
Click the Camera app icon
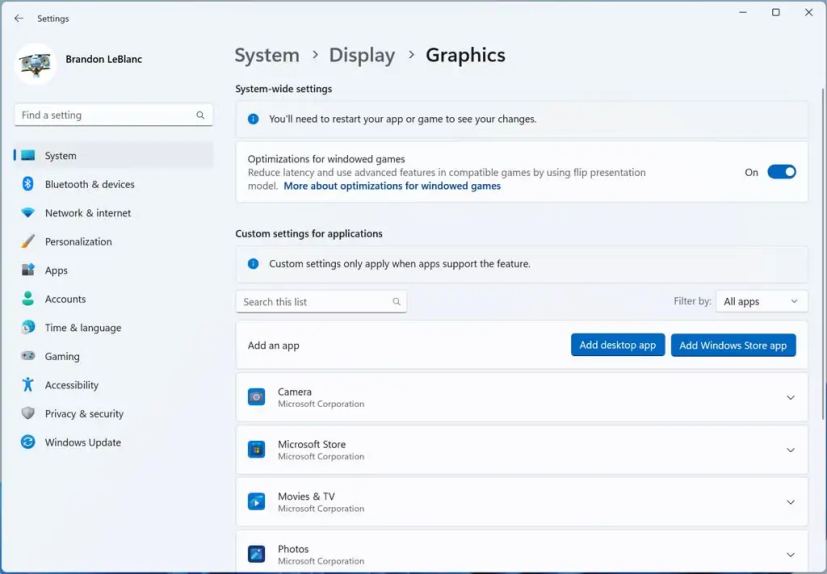[x=257, y=397]
